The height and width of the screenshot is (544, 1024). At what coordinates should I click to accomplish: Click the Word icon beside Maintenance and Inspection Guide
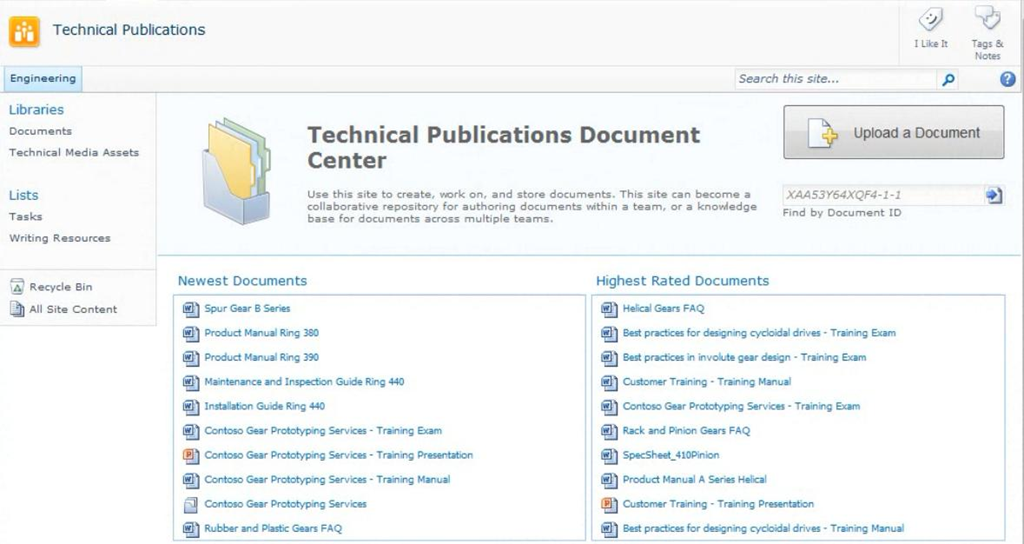coord(191,382)
